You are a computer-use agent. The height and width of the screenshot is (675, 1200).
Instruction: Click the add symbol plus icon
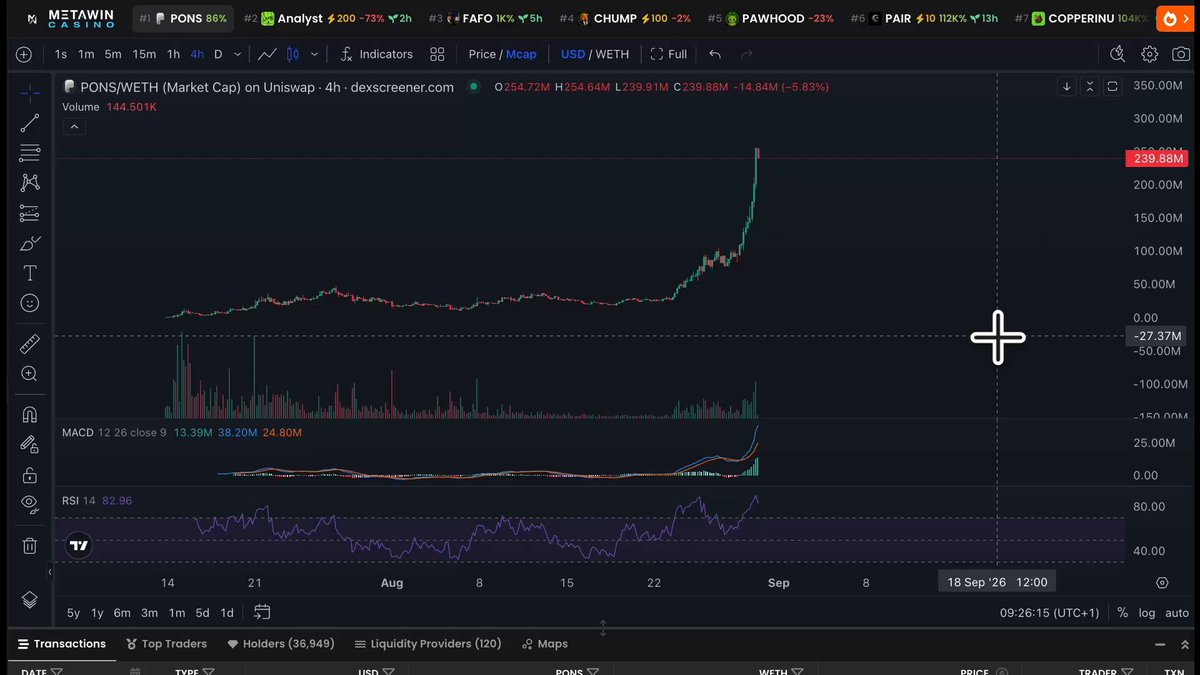click(24, 54)
